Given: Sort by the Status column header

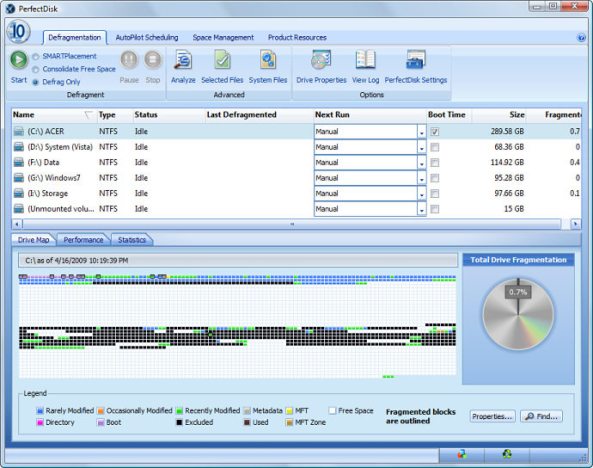Looking at the screenshot, I should pos(169,115).
